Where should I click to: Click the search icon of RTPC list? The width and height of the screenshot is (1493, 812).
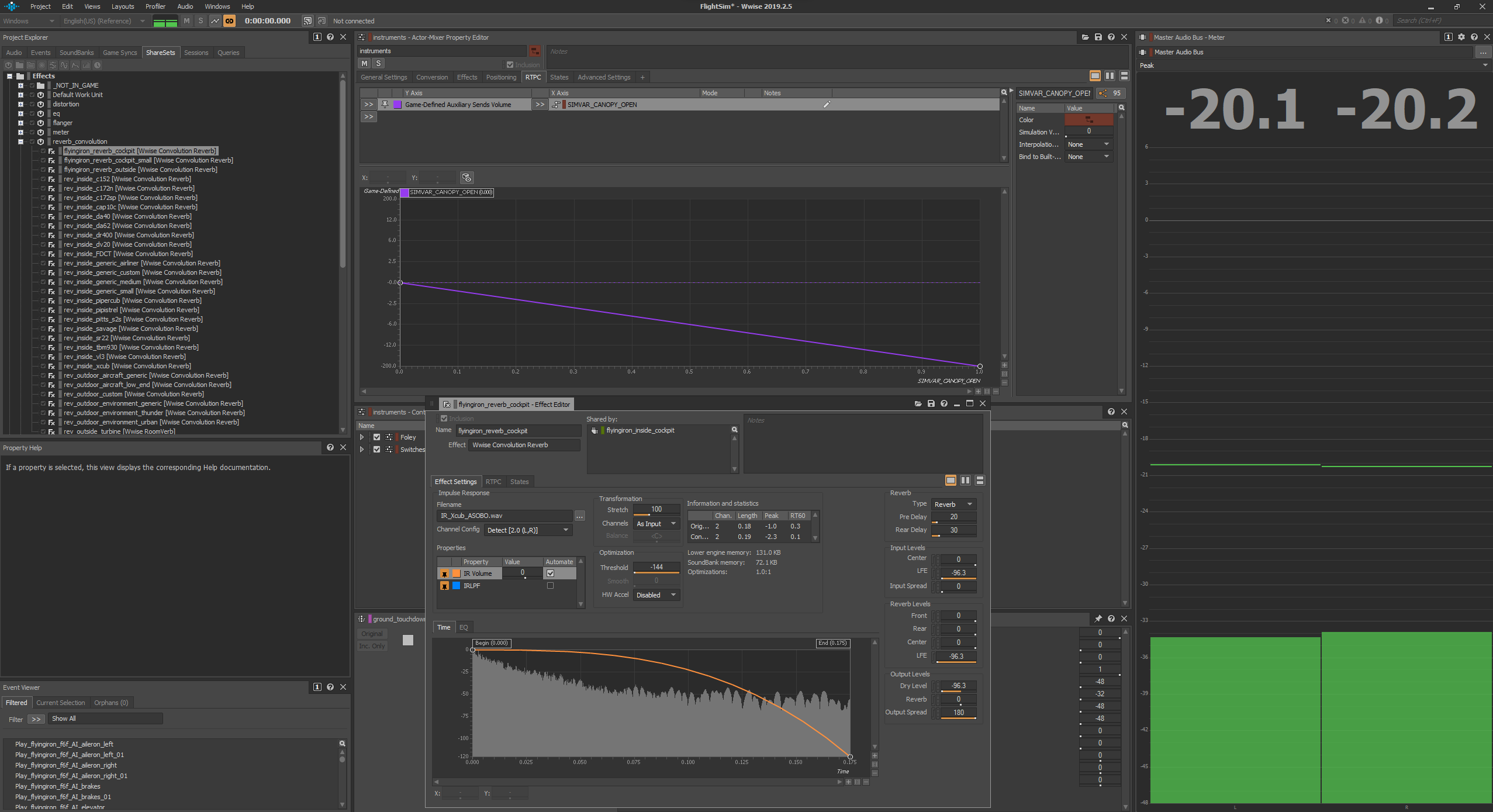pyautogui.click(x=1004, y=92)
